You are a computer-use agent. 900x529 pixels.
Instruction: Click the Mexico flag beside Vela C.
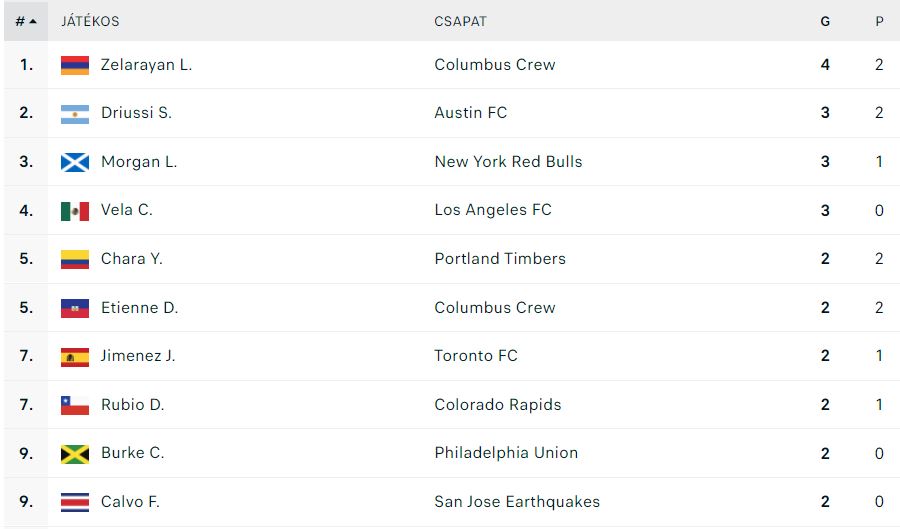point(75,211)
